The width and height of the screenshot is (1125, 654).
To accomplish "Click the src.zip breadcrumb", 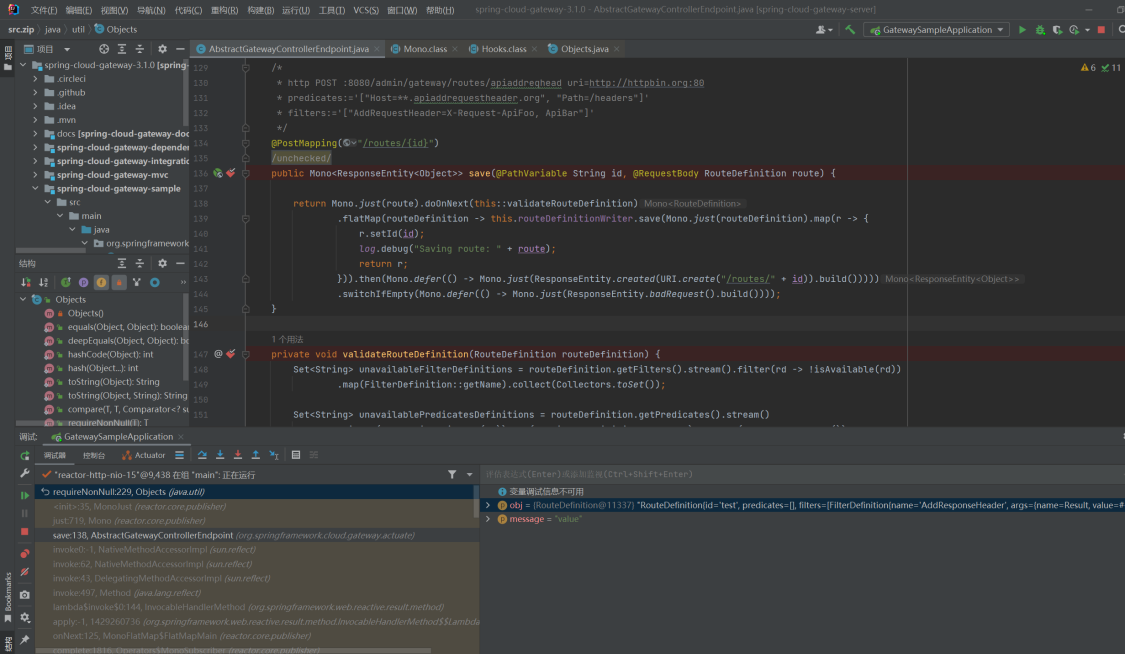I will (21, 29).
